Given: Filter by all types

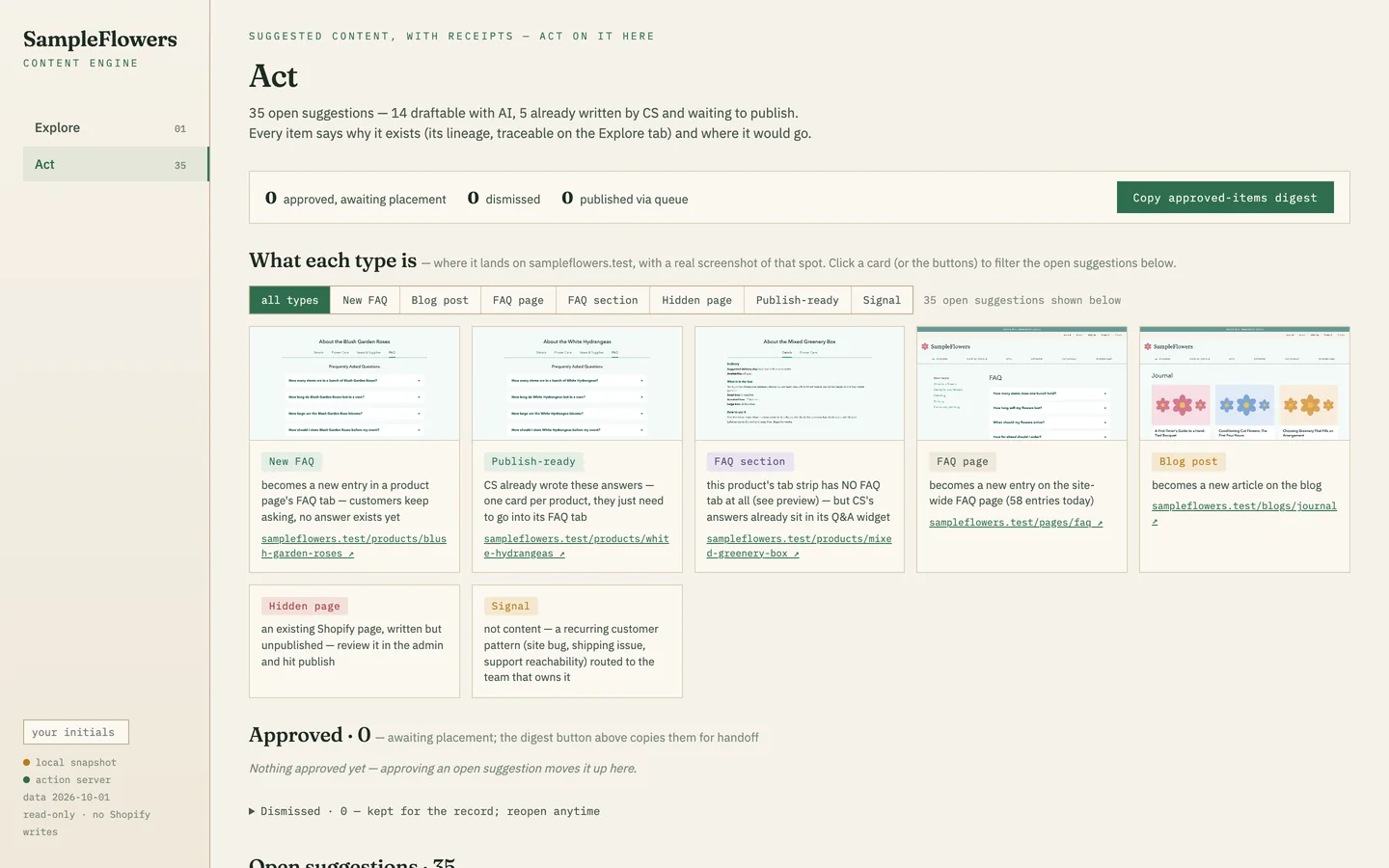Looking at the screenshot, I should pos(289,300).
